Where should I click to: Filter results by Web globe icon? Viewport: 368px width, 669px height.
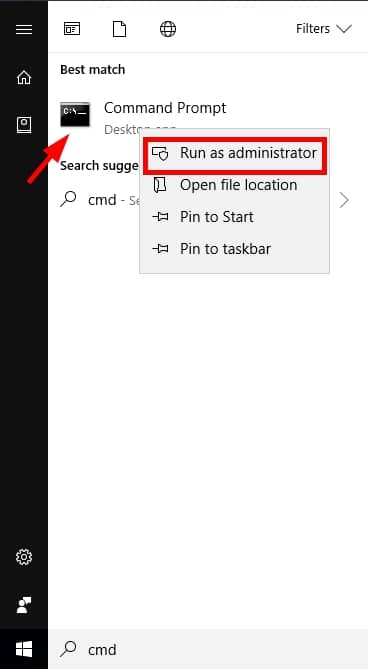(x=168, y=29)
